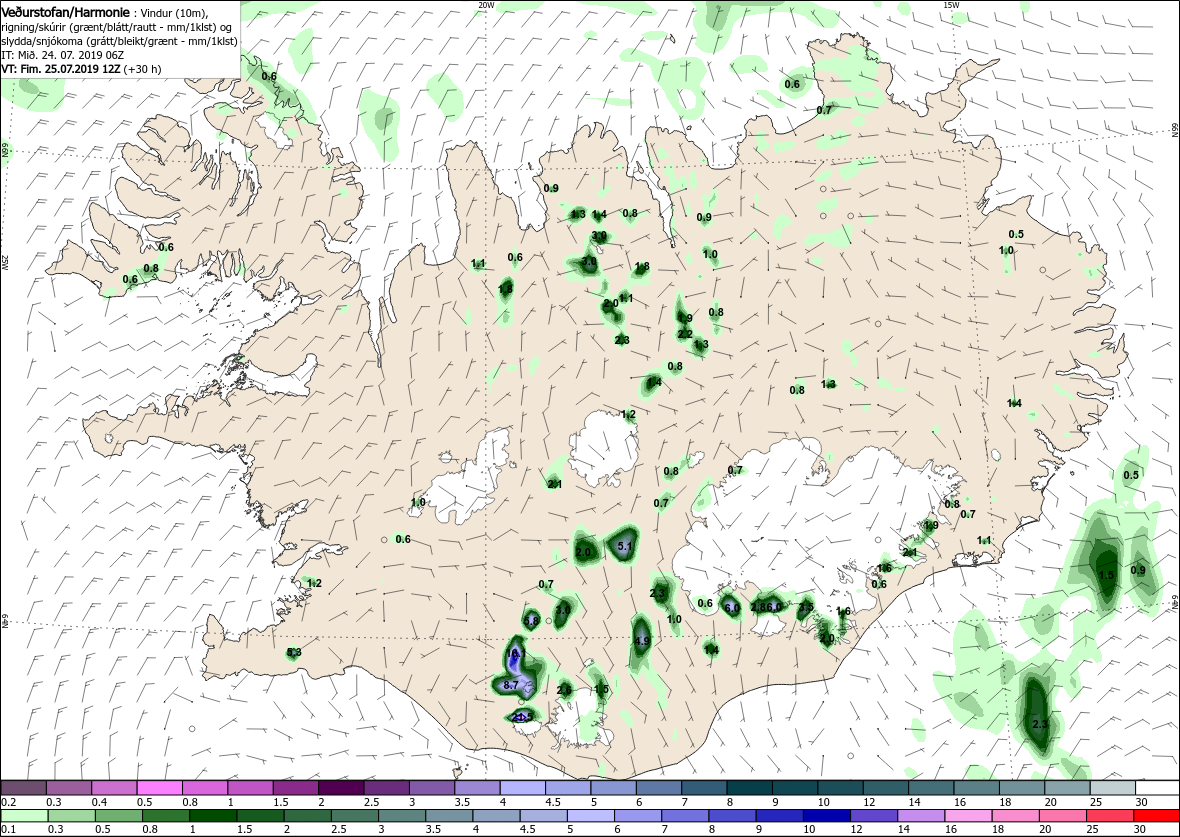Click the '(+30 h)' forecast offset label
This screenshot has height=837, width=1180.
[x=141, y=68]
